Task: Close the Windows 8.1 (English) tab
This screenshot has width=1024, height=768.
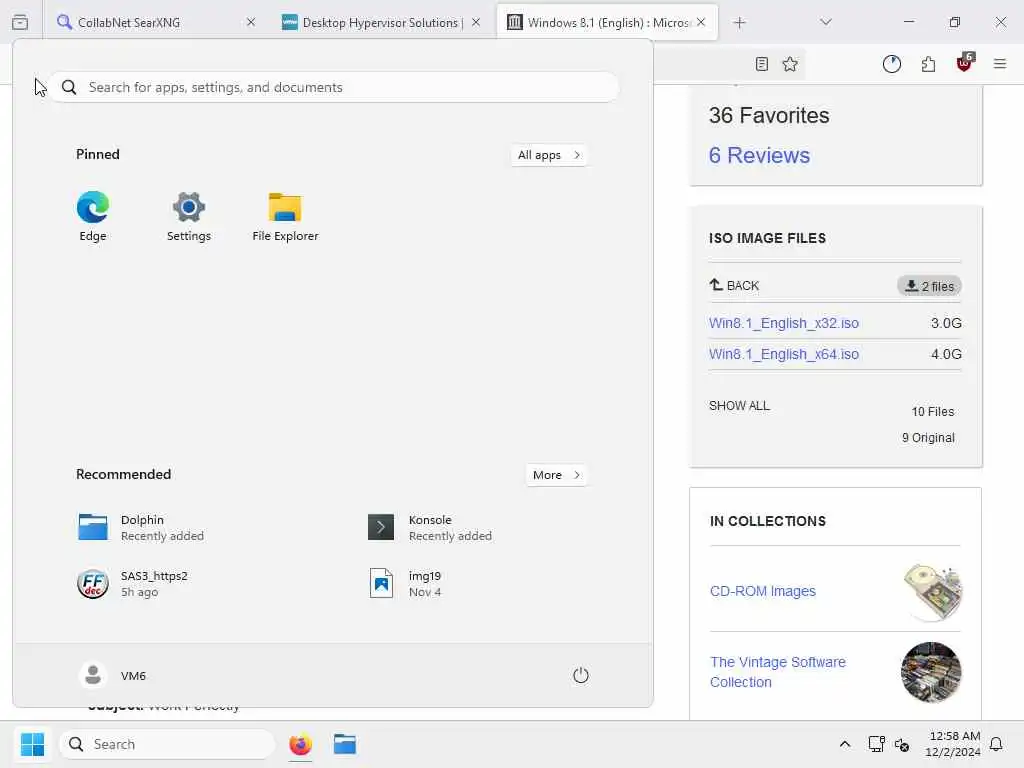Action: coord(701,22)
